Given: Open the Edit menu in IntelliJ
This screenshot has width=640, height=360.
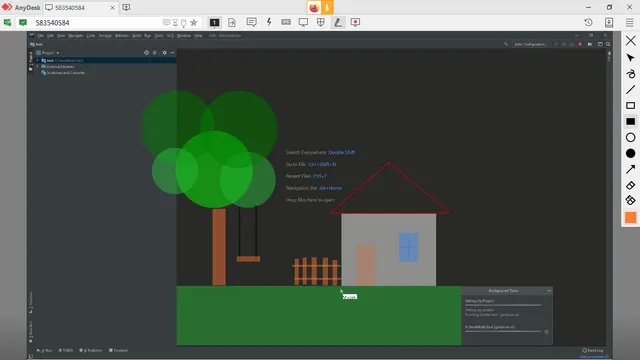Looking at the screenshot, I should click(50, 36).
